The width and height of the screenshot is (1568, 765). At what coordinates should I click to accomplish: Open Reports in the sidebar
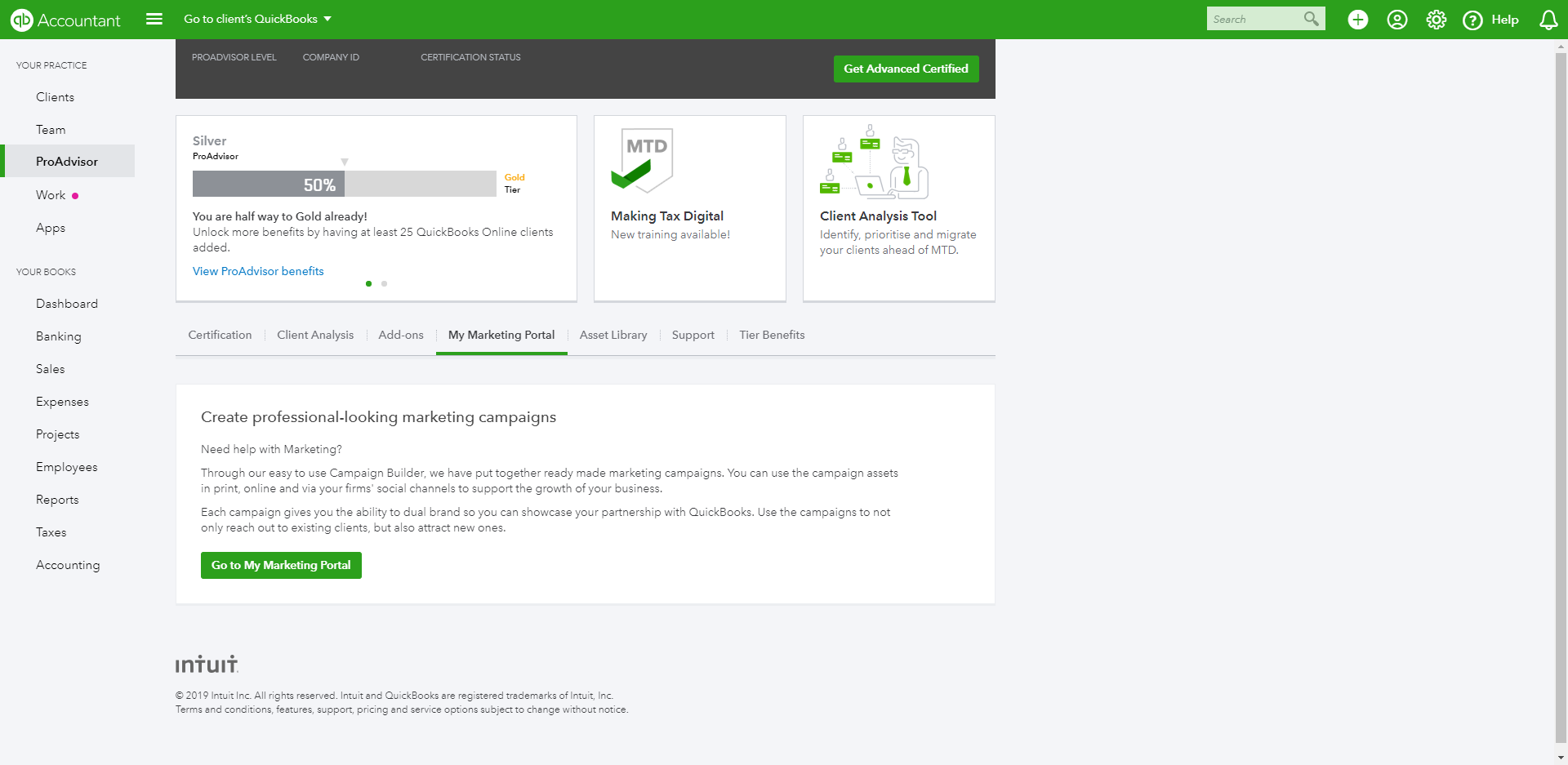pyautogui.click(x=57, y=500)
